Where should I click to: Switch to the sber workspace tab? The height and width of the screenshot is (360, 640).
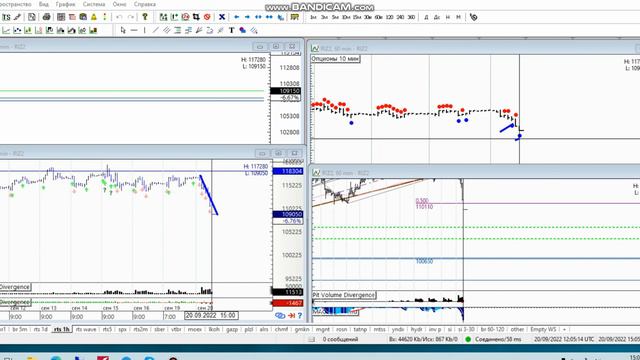160,329
